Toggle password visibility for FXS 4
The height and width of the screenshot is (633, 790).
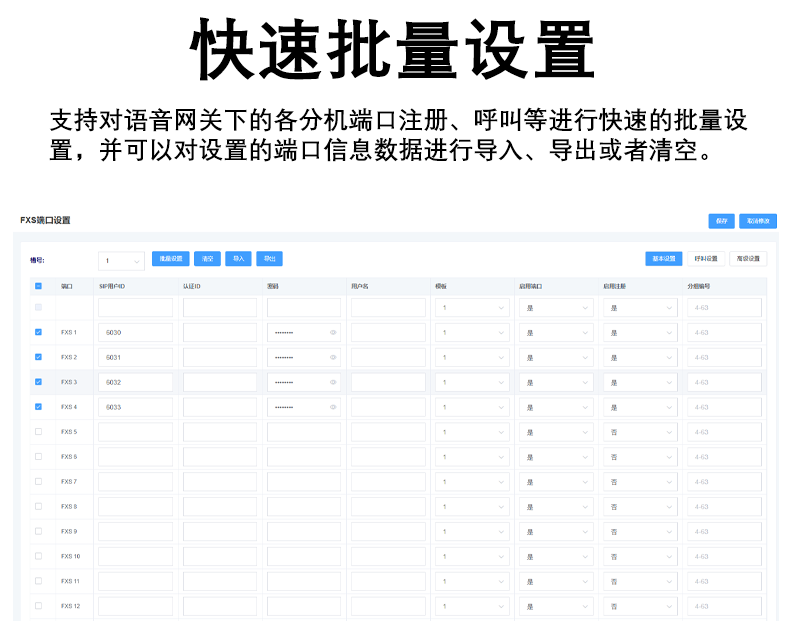[333, 407]
